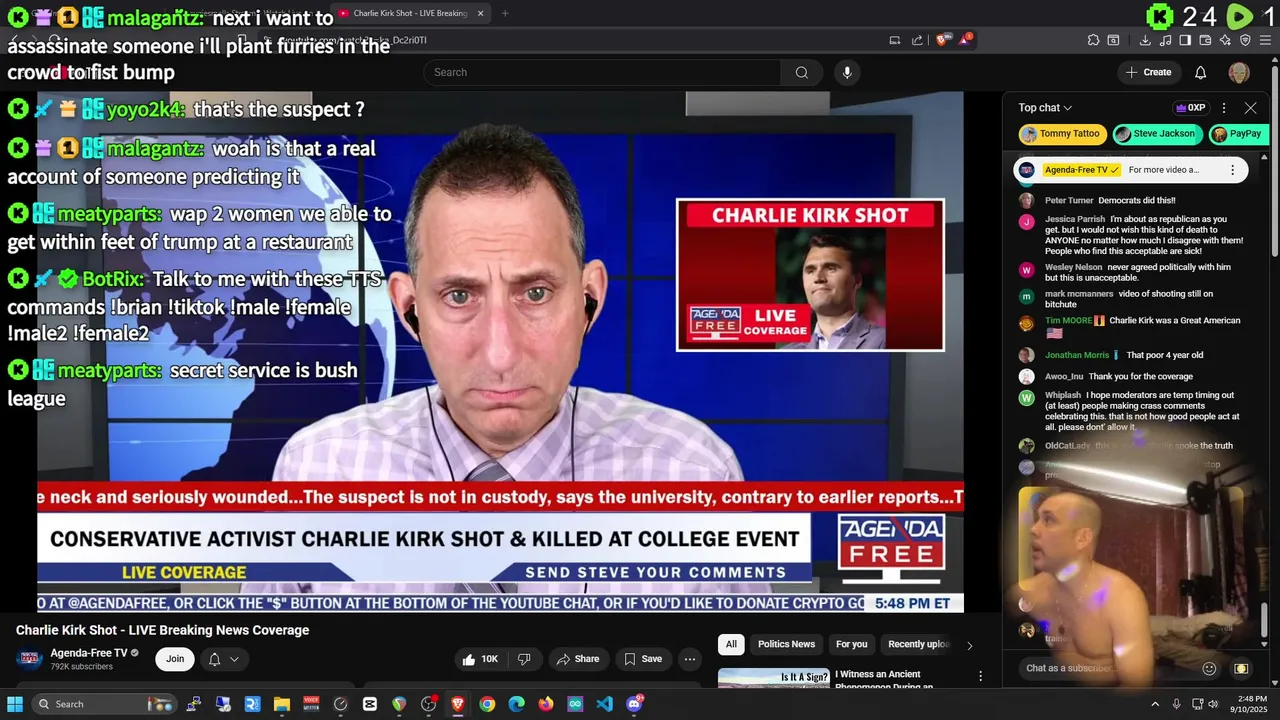Click the share page icon in address bar

tap(917, 40)
